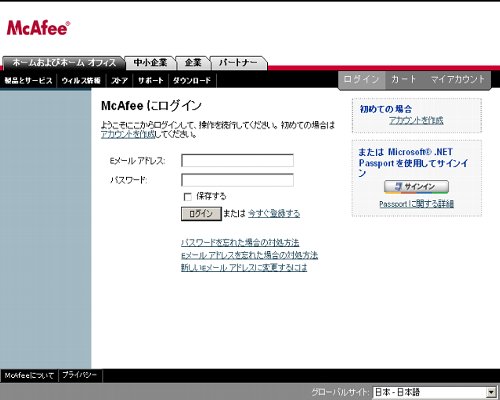The height and width of the screenshot is (400, 500).
Task: Select the 企業 tab
Action: pos(193,63)
